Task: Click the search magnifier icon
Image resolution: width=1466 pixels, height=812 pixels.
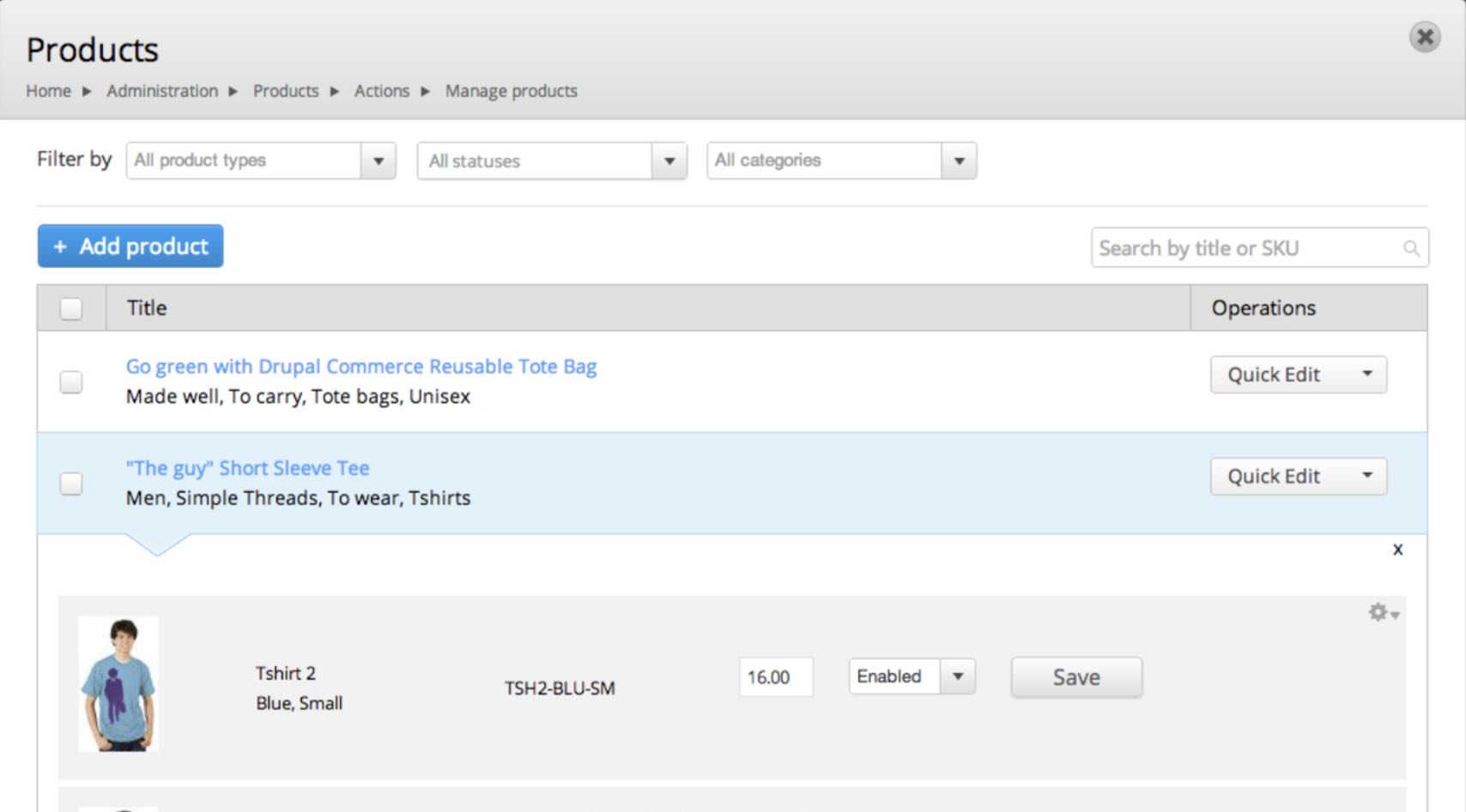Action: [x=1411, y=248]
